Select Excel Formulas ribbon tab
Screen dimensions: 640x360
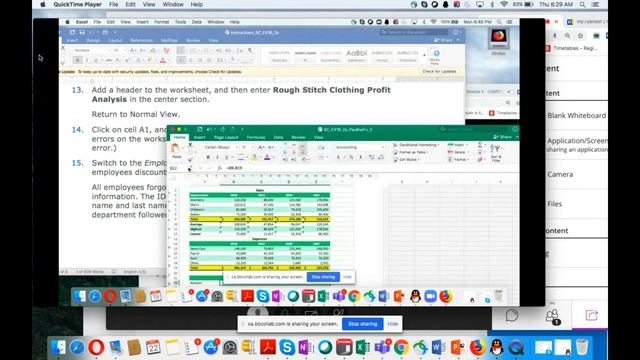coord(256,137)
